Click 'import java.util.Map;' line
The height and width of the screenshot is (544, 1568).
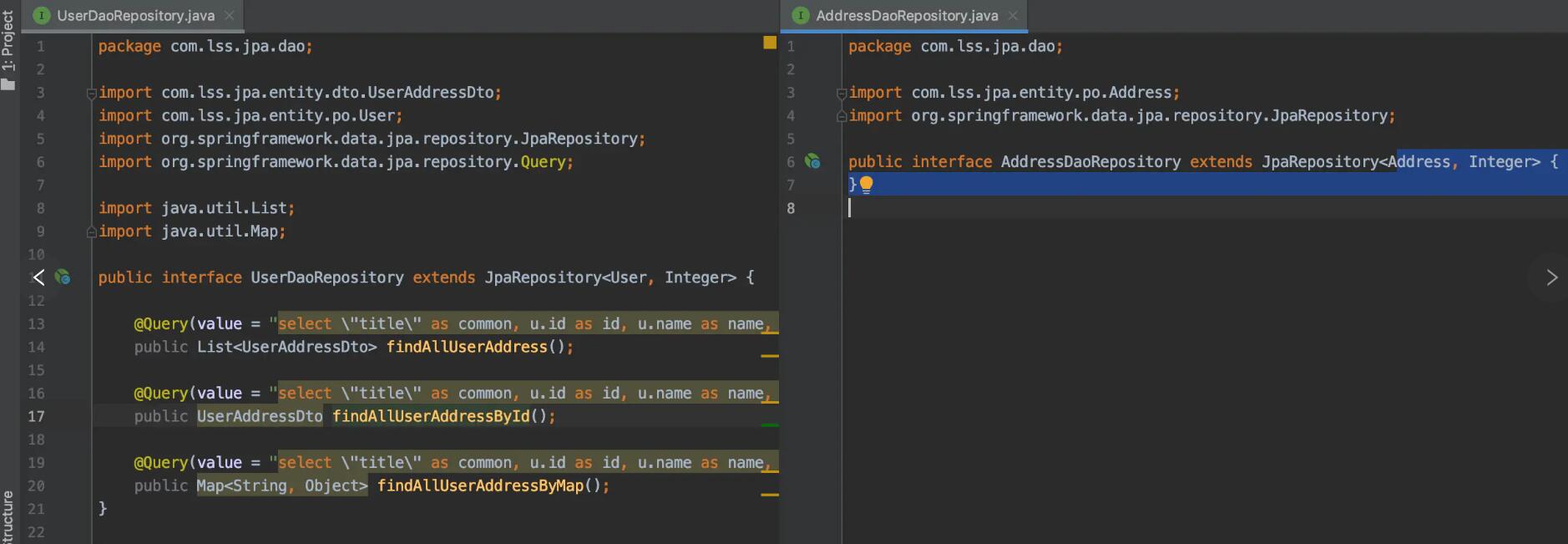(x=192, y=231)
